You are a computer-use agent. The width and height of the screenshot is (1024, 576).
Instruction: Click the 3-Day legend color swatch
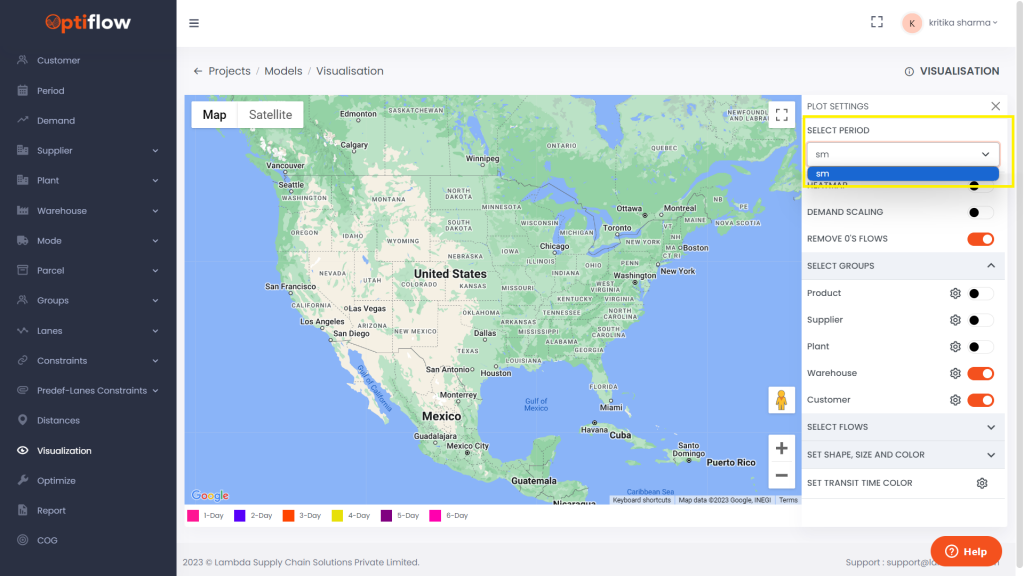(288, 516)
